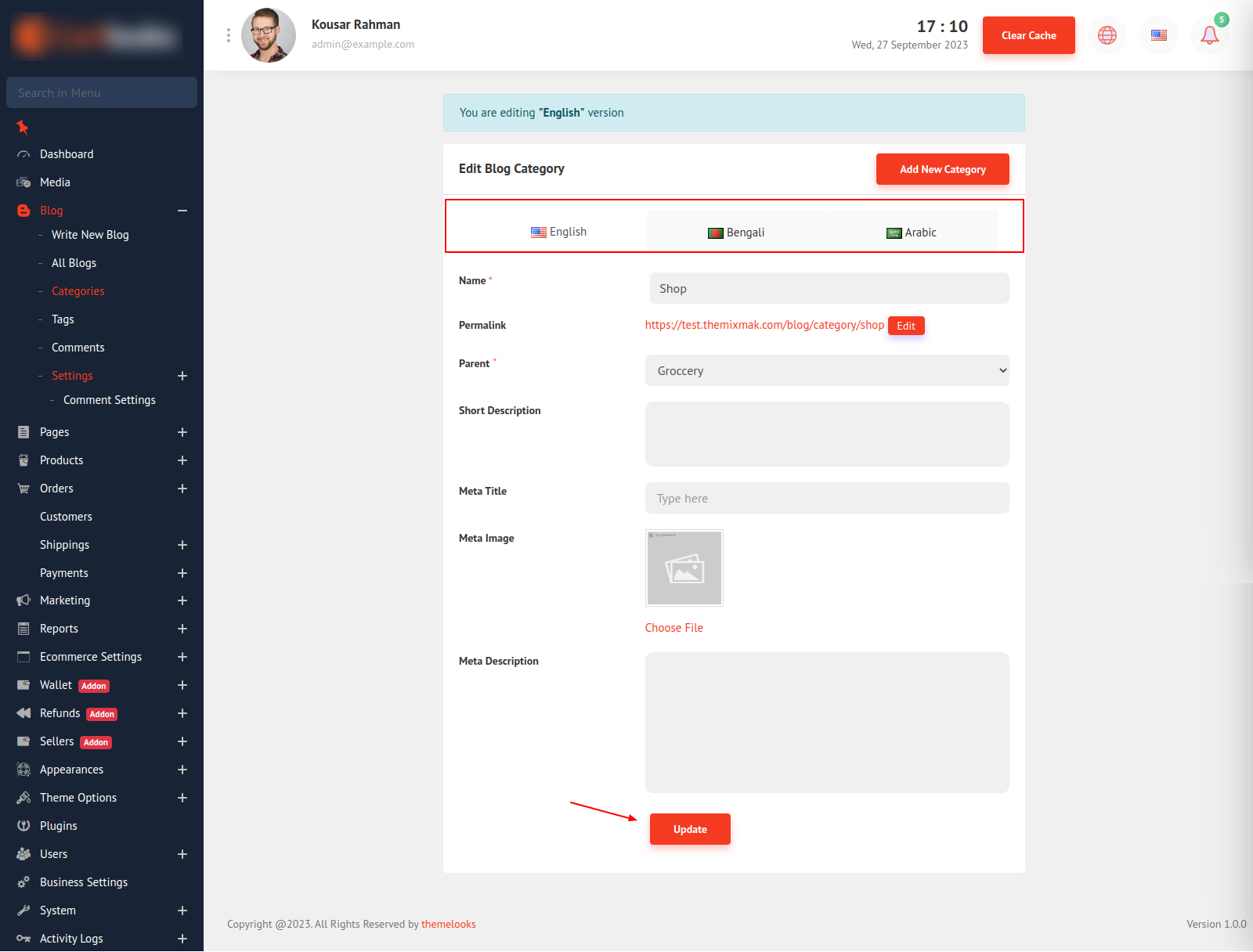1253x952 pixels.
Task: Collapse the Blog menu section
Action: [x=182, y=211]
